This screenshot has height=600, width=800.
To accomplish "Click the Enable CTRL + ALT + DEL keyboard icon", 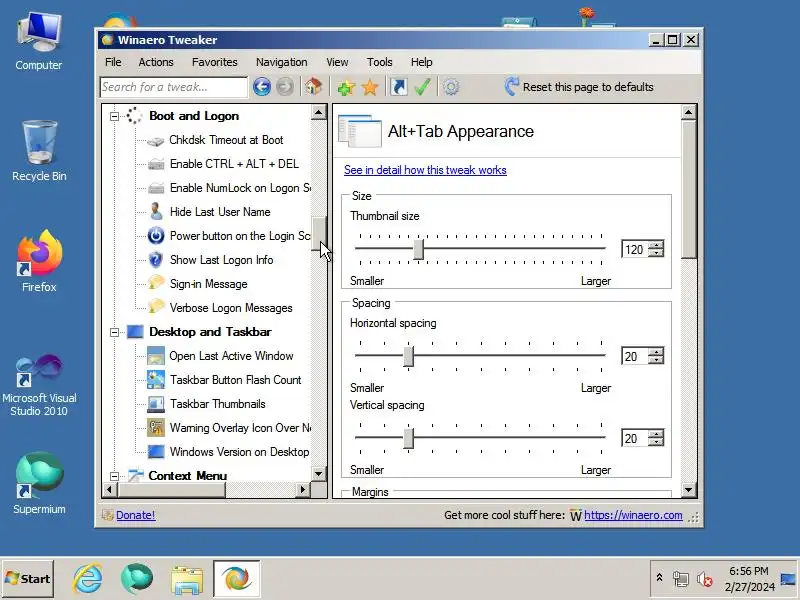I will [x=156, y=164].
